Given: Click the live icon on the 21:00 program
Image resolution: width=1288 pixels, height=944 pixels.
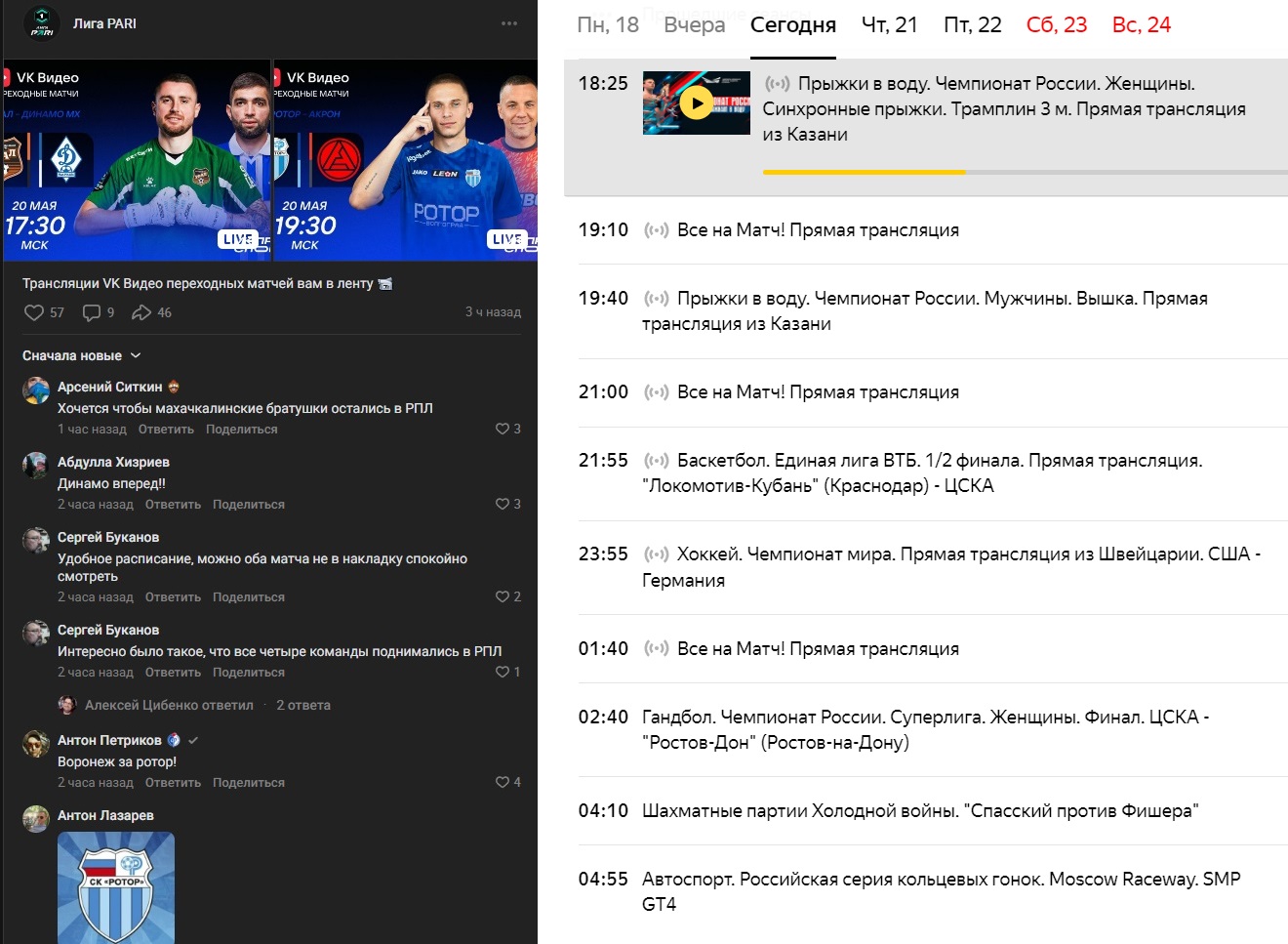Looking at the screenshot, I should point(657,392).
